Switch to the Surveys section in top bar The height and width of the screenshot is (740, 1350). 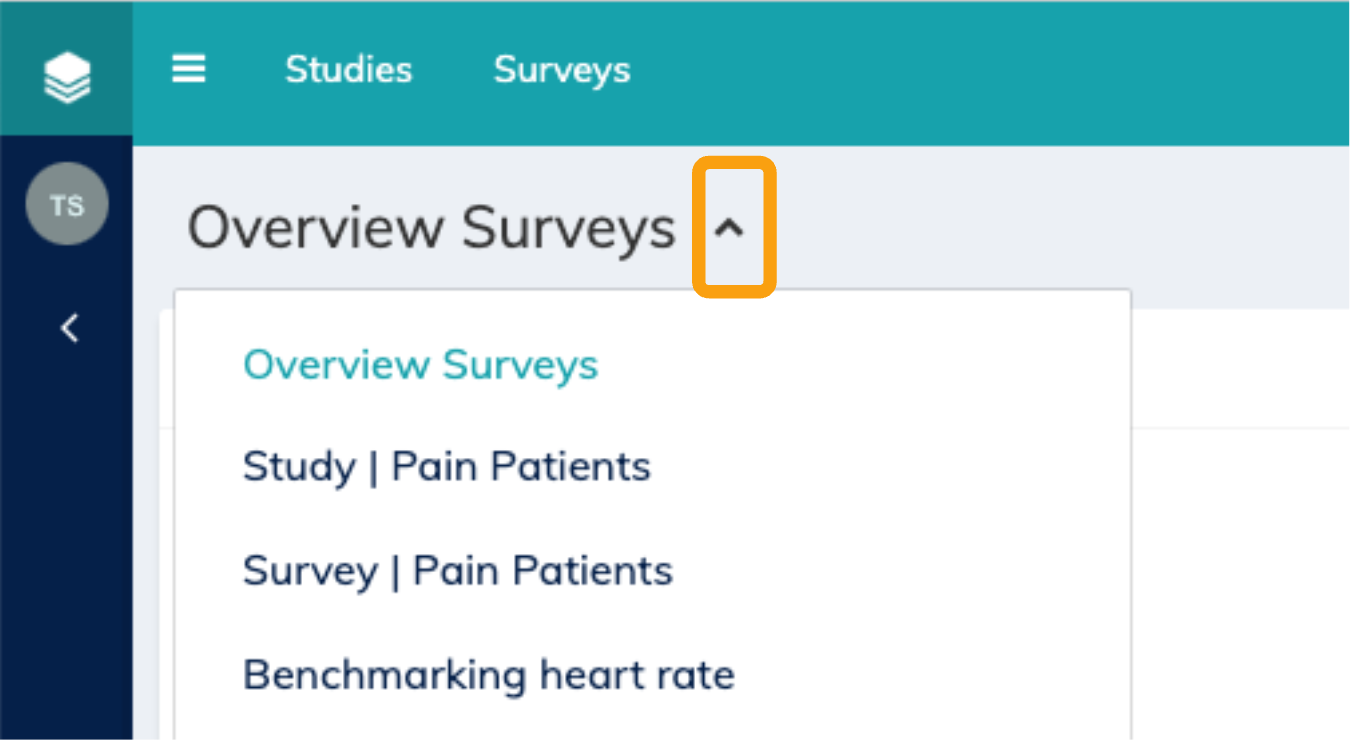click(x=562, y=70)
